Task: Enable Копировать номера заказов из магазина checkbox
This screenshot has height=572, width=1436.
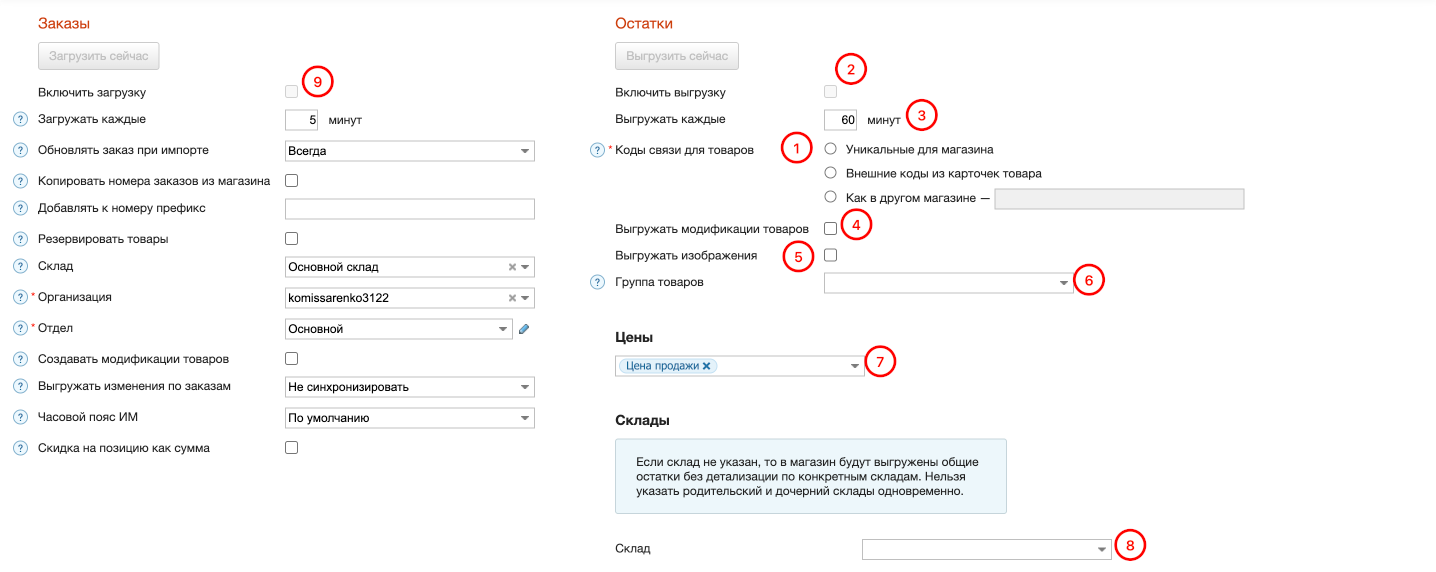Action: pos(292,181)
